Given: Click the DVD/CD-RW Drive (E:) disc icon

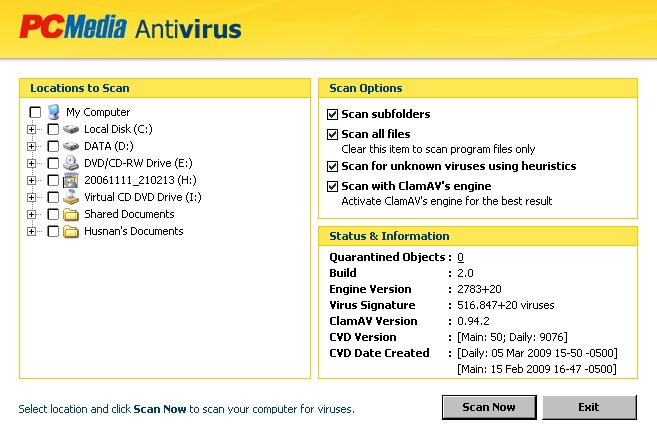Looking at the screenshot, I should (71, 163).
